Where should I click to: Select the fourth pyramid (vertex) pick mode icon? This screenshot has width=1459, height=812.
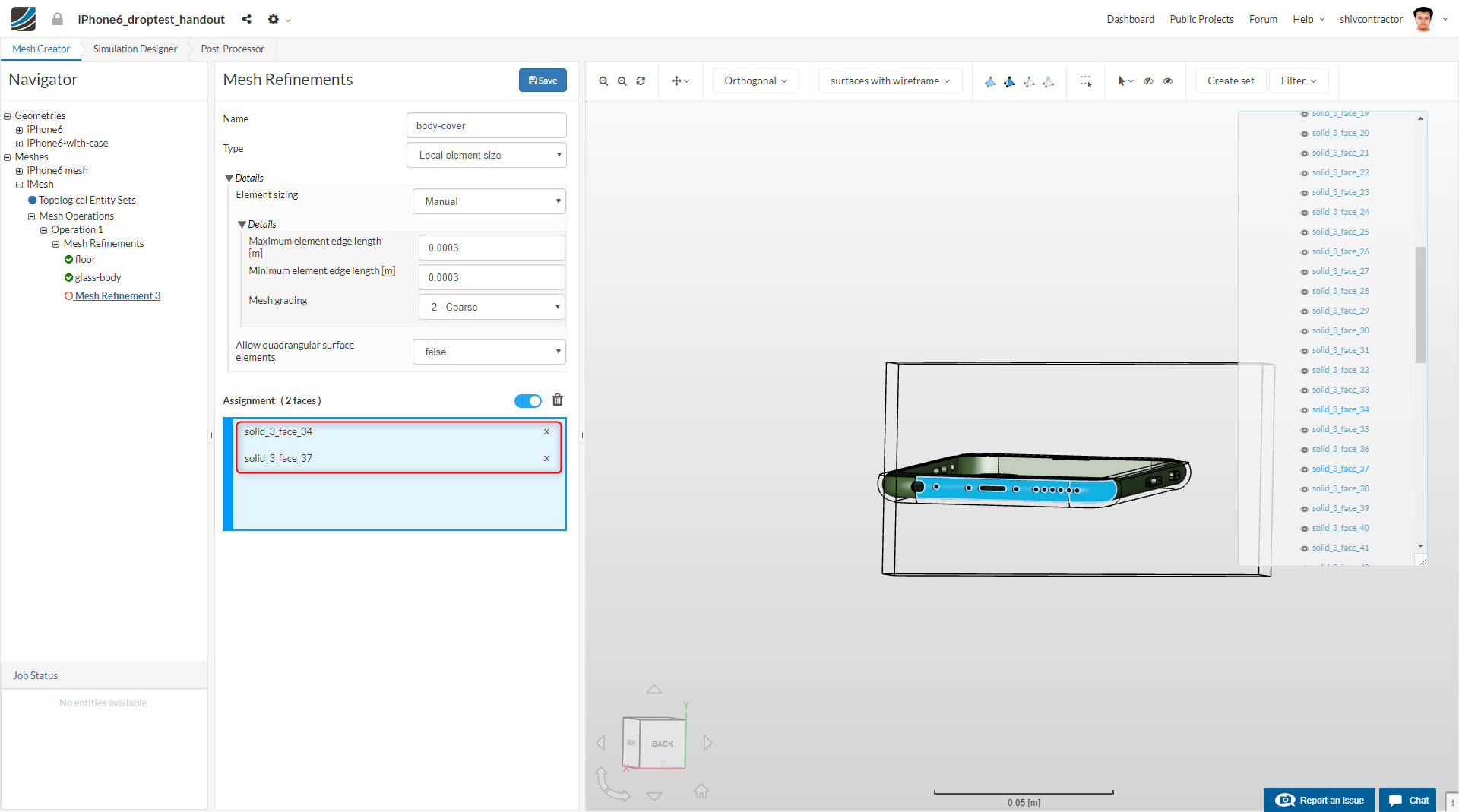pyautogui.click(x=1048, y=81)
